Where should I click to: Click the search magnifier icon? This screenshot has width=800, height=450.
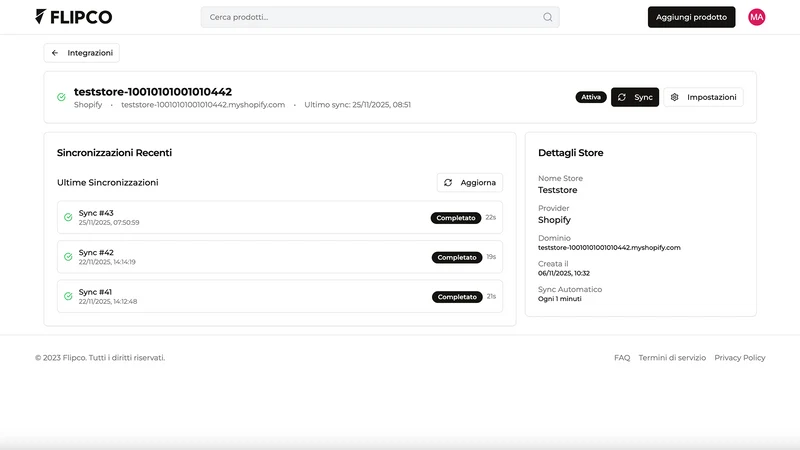tap(547, 17)
